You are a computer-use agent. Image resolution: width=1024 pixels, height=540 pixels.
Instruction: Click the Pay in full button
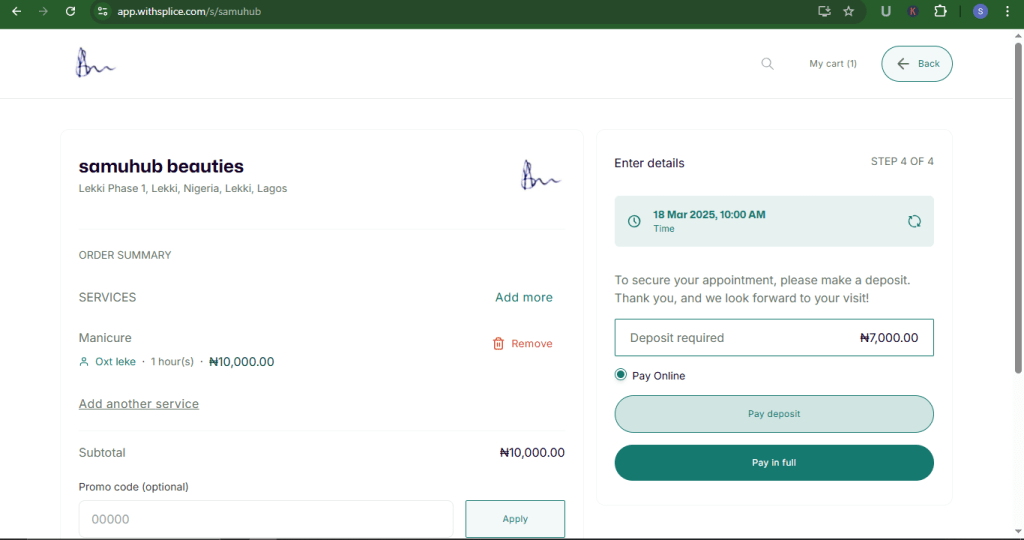pos(774,462)
